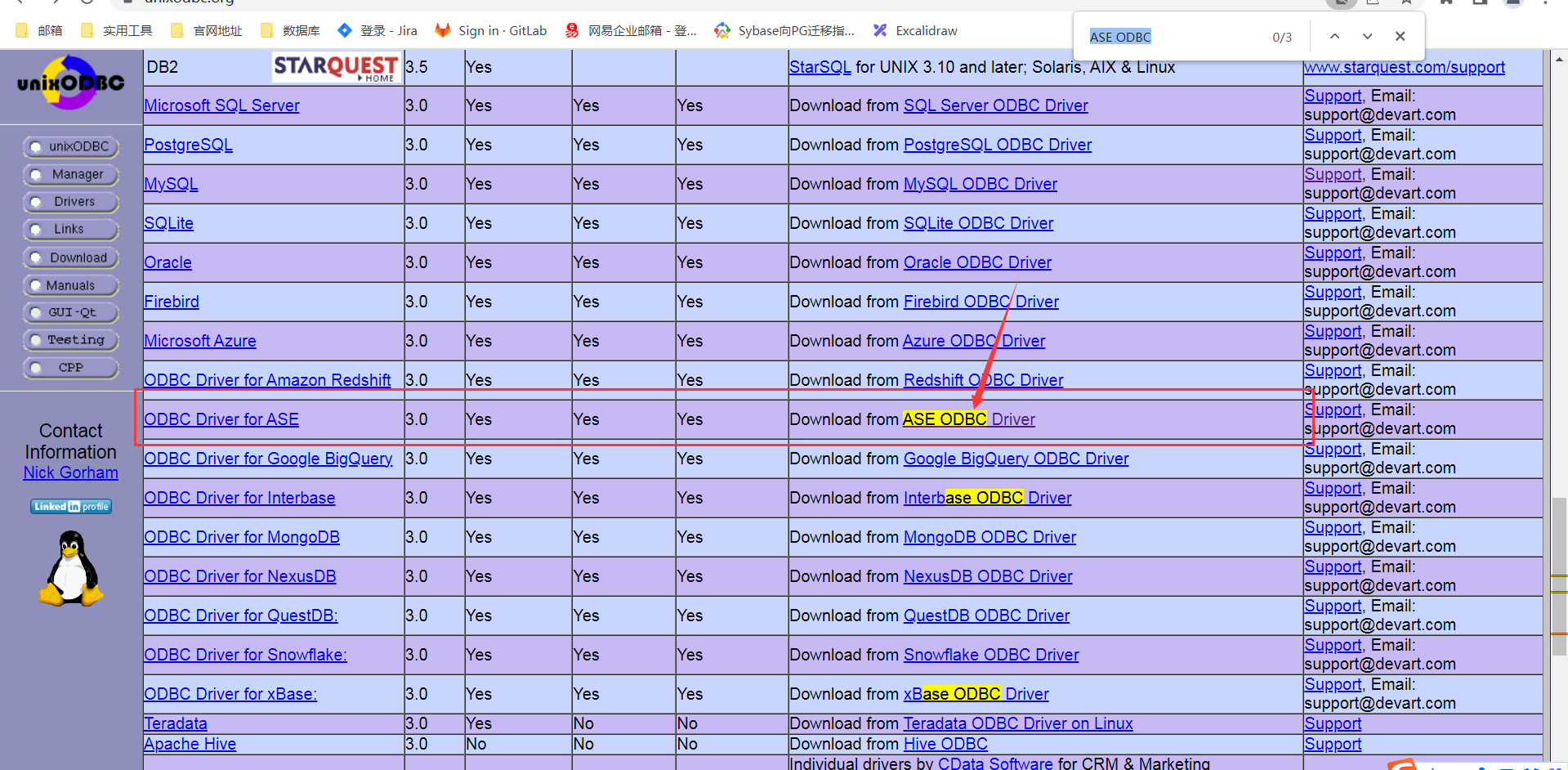The width and height of the screenshot is (1568, 770).
Task: Open the Excalidraw bookmark
Action: [x=914, y=31]
